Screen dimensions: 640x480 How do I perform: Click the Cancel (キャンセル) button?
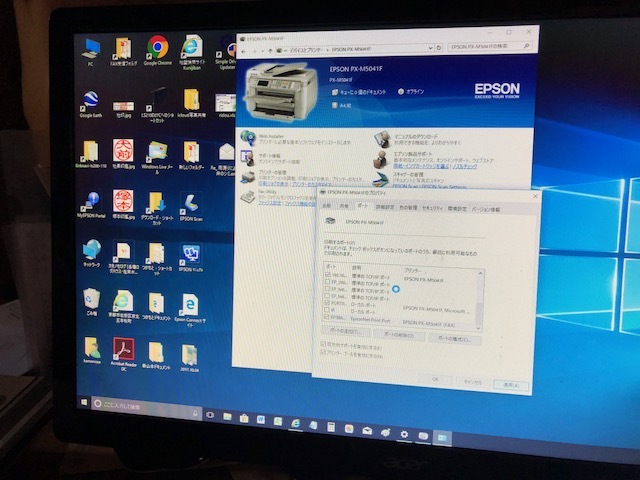tap(473, 382)
